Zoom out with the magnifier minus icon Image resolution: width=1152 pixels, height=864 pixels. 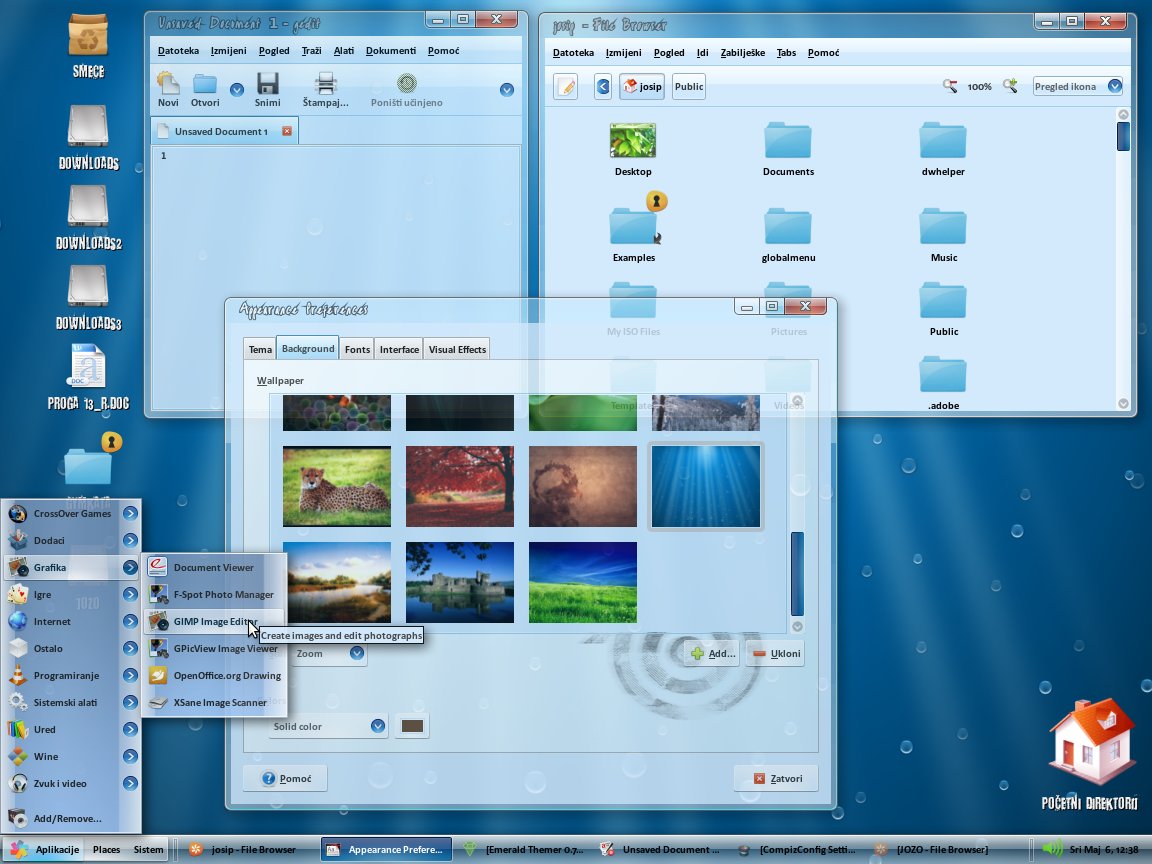tap(950, 86)
